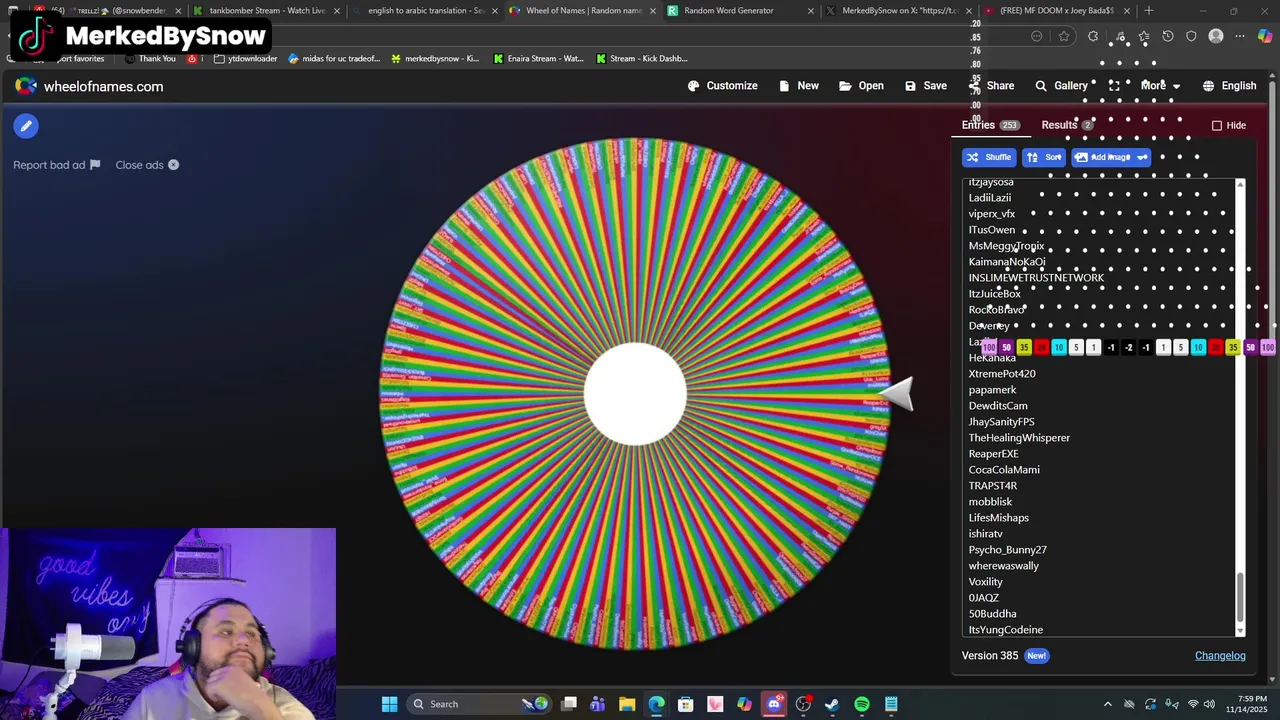Share the wheel
The image size is (1280, 720).
coord(991,86)
